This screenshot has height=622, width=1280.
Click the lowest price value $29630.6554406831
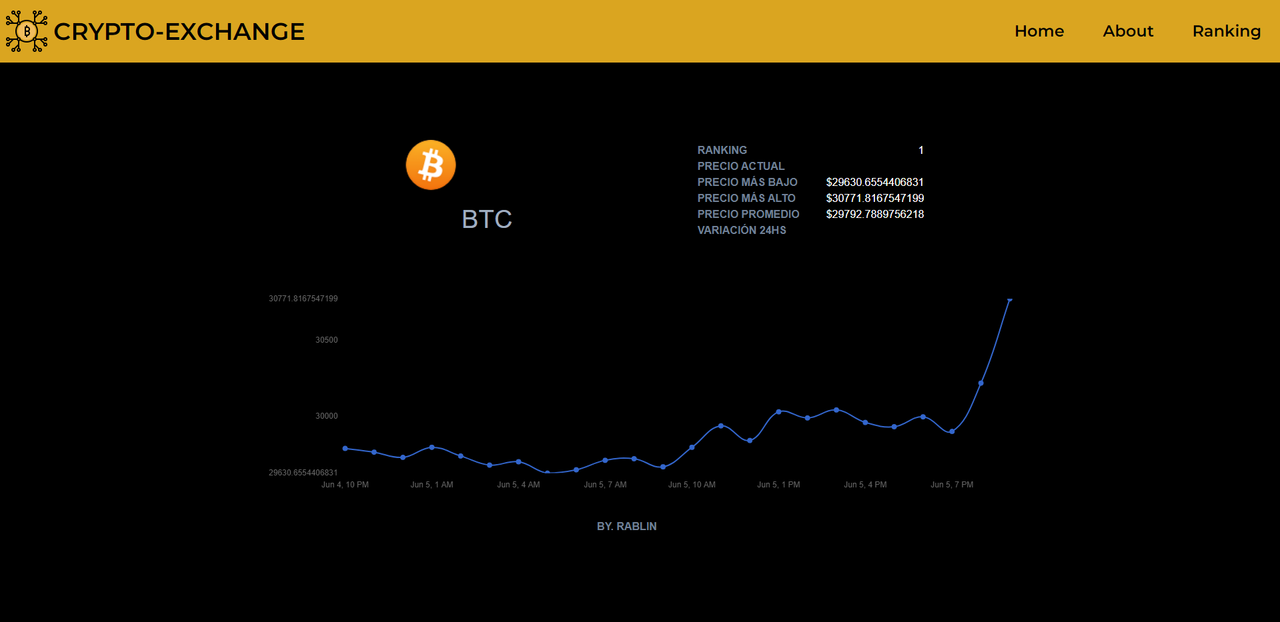(x=875, y=182)
